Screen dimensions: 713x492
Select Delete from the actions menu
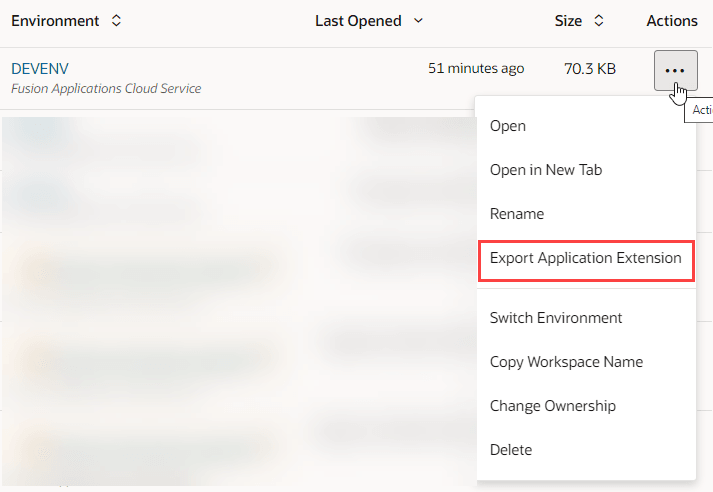511,450
